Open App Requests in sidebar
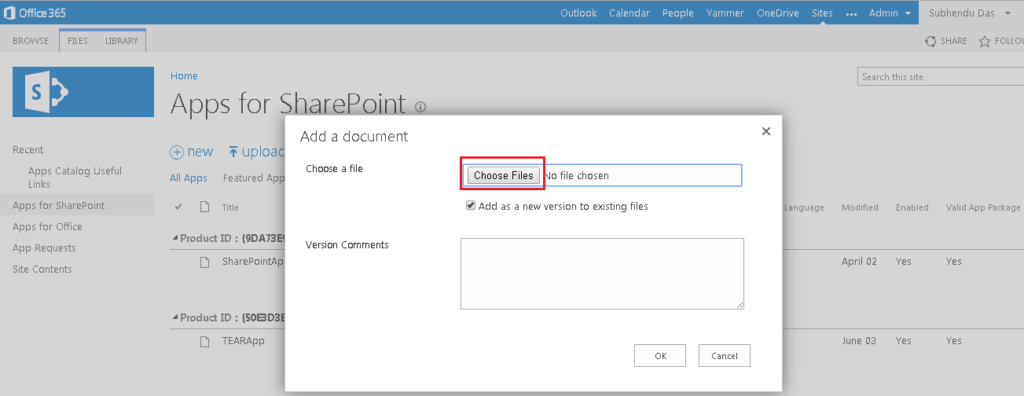Screen dimensions: 1024x396 point(44,248)
